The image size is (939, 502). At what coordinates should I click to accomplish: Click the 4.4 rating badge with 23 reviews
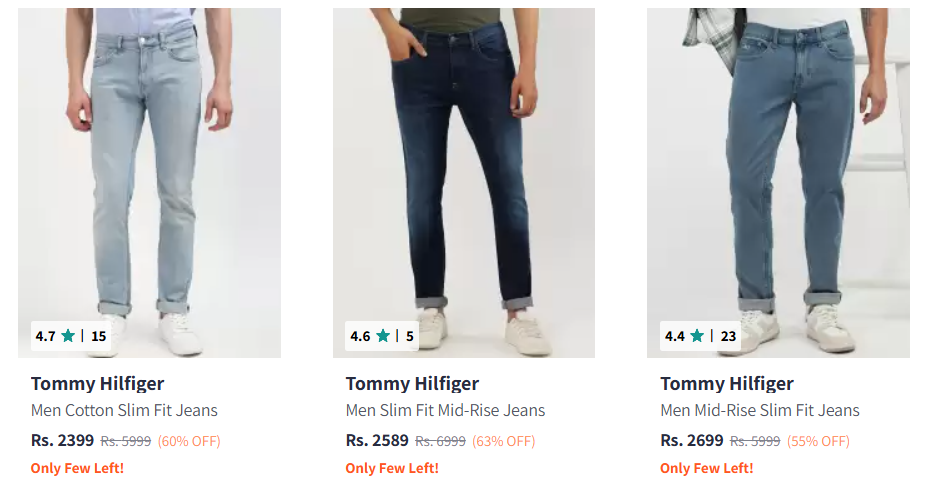click(x=700, y=336)
